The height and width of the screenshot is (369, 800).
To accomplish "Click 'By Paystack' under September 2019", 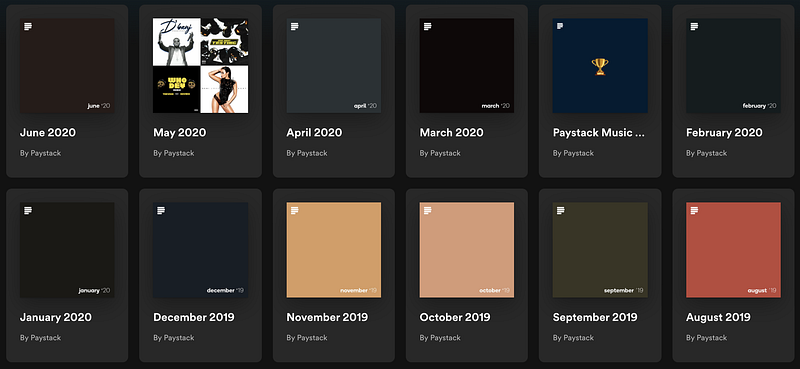I will tap(573, 337).
